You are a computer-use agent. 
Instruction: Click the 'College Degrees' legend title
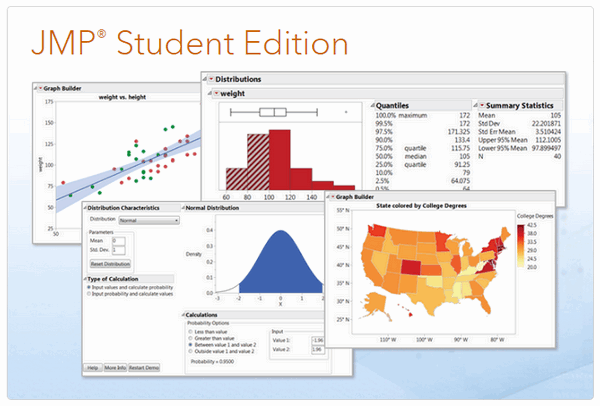535,216
